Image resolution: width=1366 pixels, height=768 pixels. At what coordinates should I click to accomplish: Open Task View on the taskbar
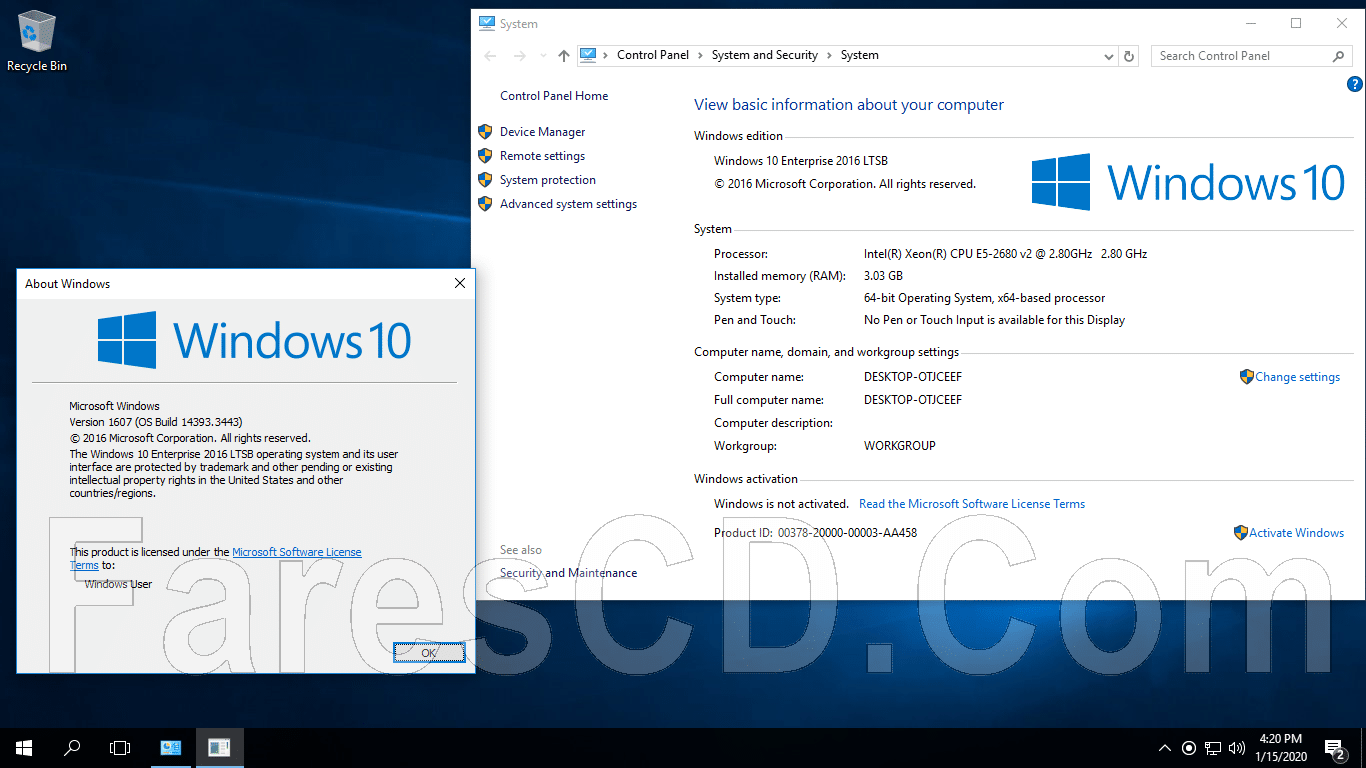pyautogui.click(x=120, y=747)
